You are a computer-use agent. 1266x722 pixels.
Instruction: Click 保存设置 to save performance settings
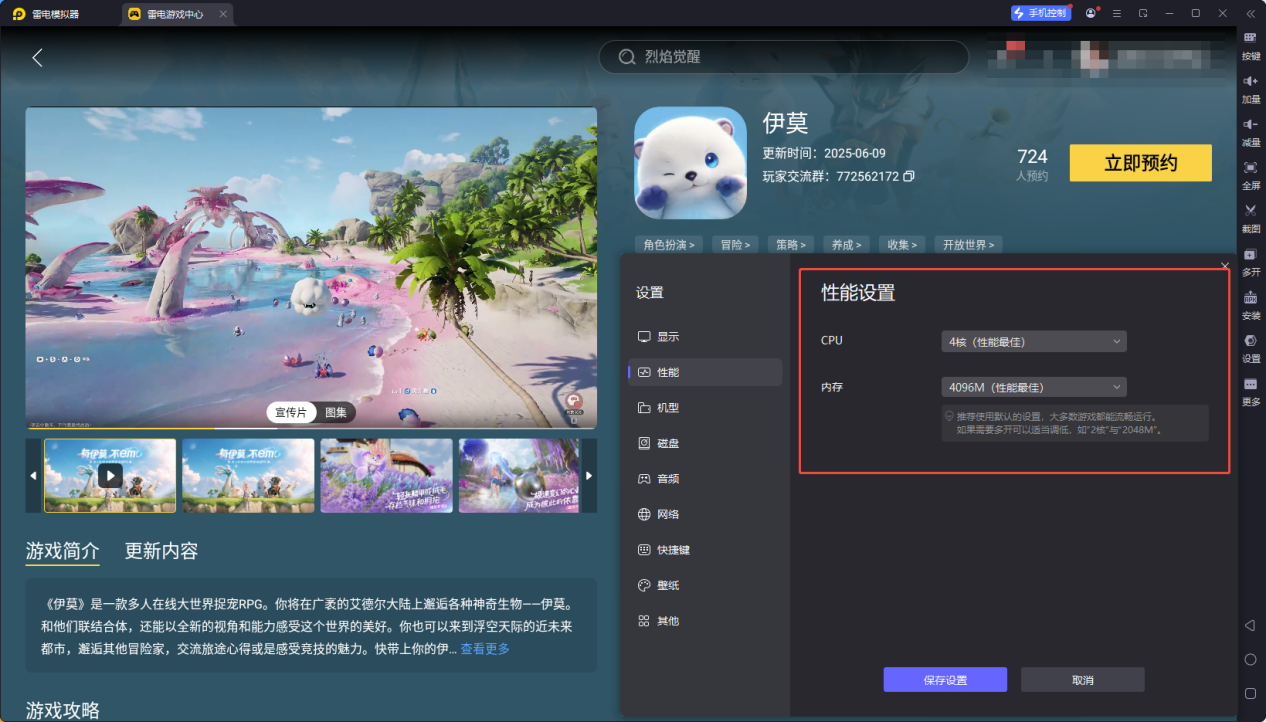[944, 679]
